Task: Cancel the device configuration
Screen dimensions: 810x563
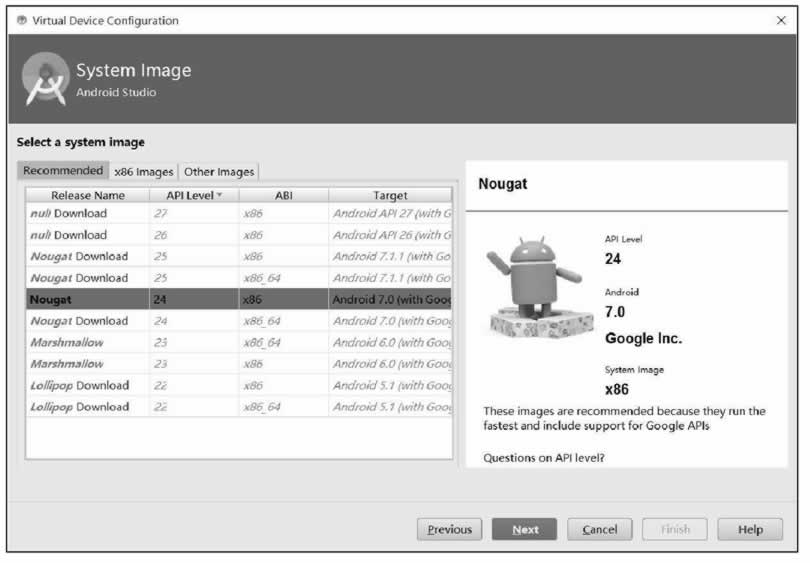Action: point(600,530)
